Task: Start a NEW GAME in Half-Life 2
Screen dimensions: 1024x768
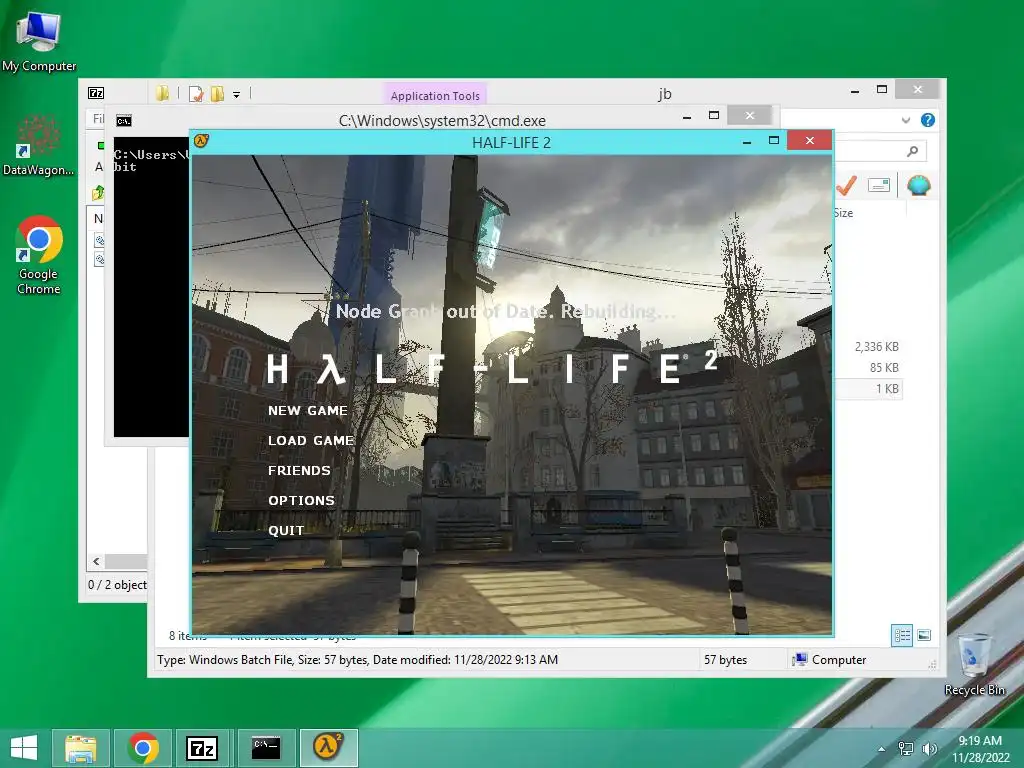Action: [x=308, y=411]
